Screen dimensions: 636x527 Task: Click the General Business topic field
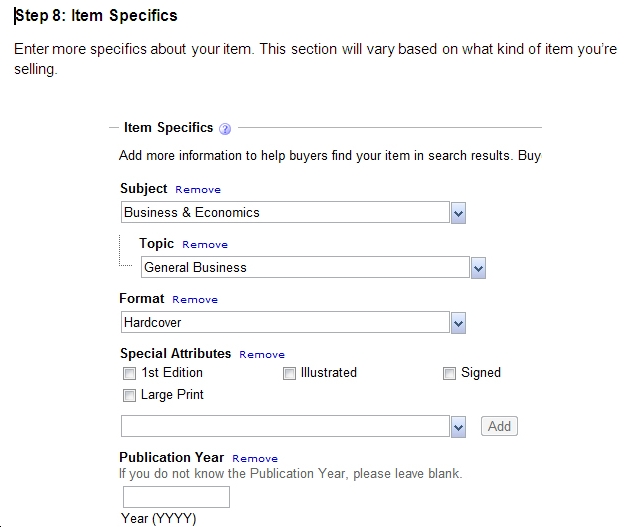[305, 267]
